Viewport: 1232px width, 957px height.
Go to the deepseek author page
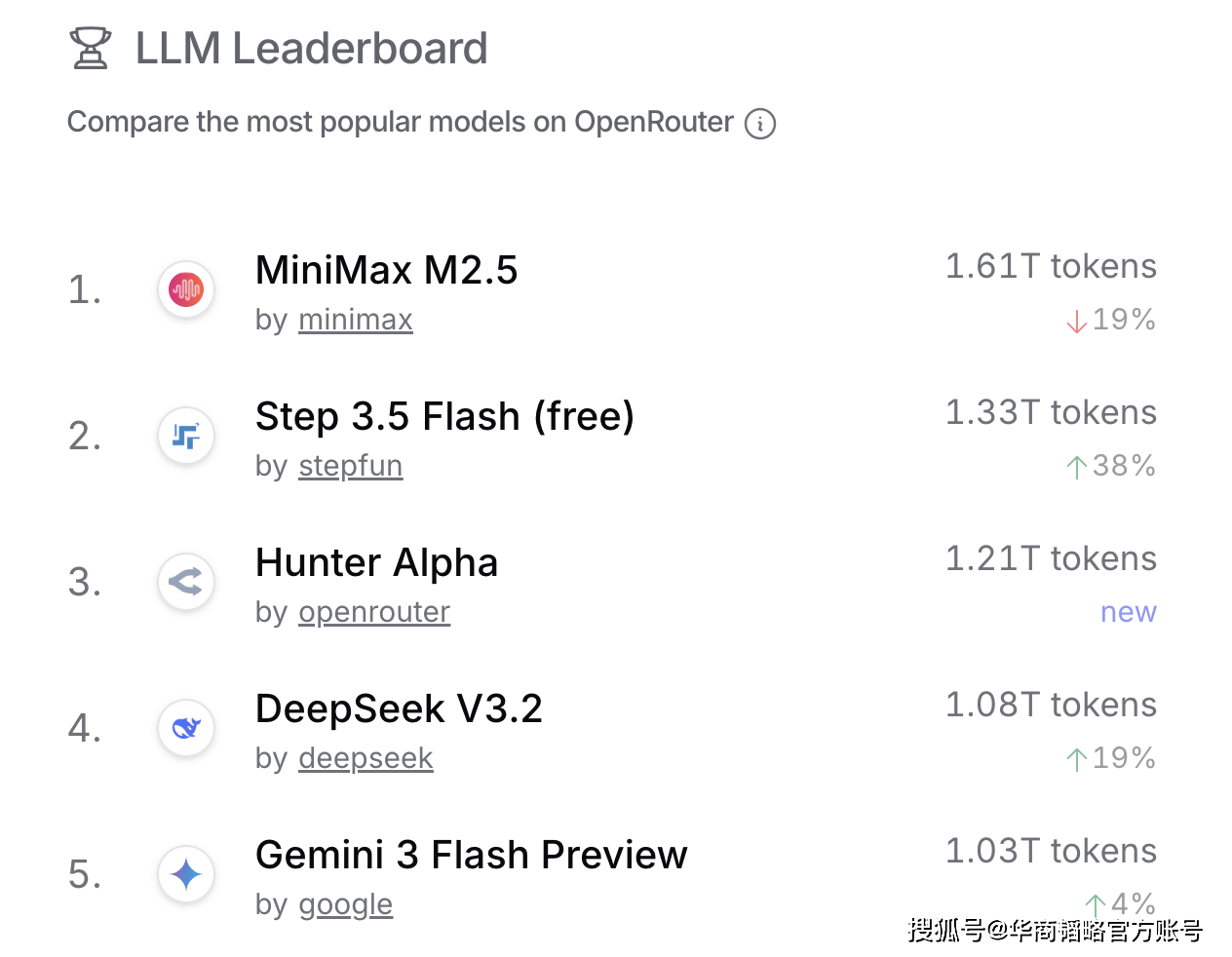coord(366,758)
